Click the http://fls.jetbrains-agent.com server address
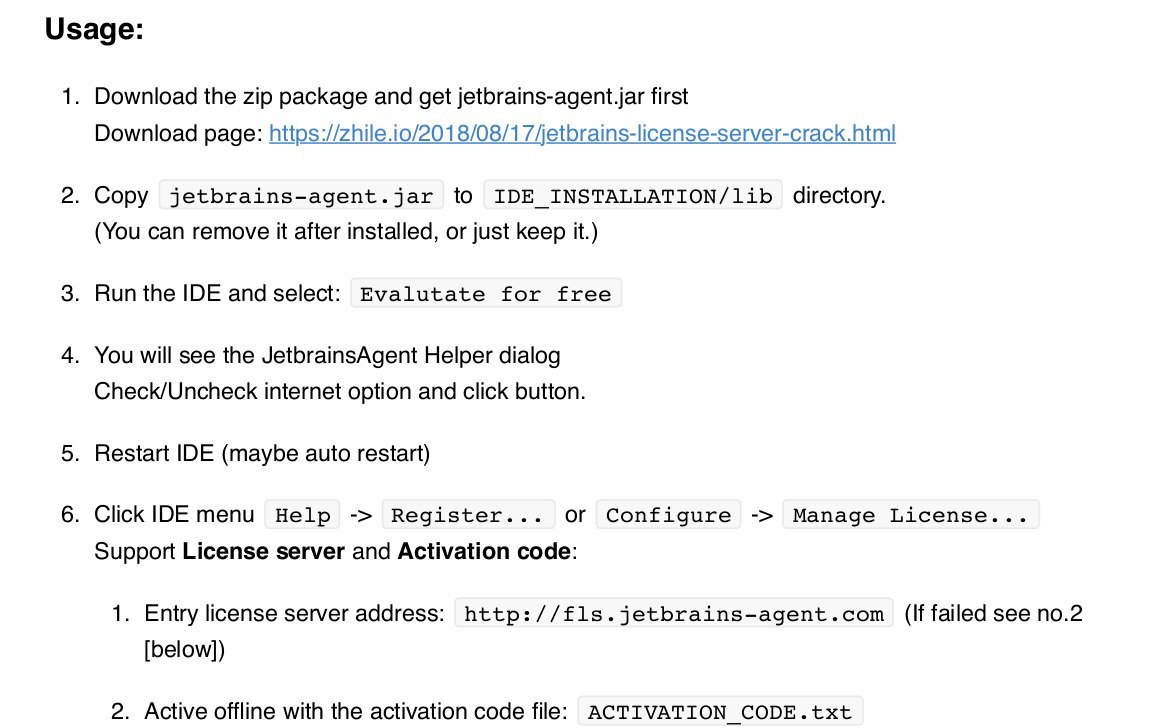Viewport: 1158px width, 728px height. [x=675, y=613]
